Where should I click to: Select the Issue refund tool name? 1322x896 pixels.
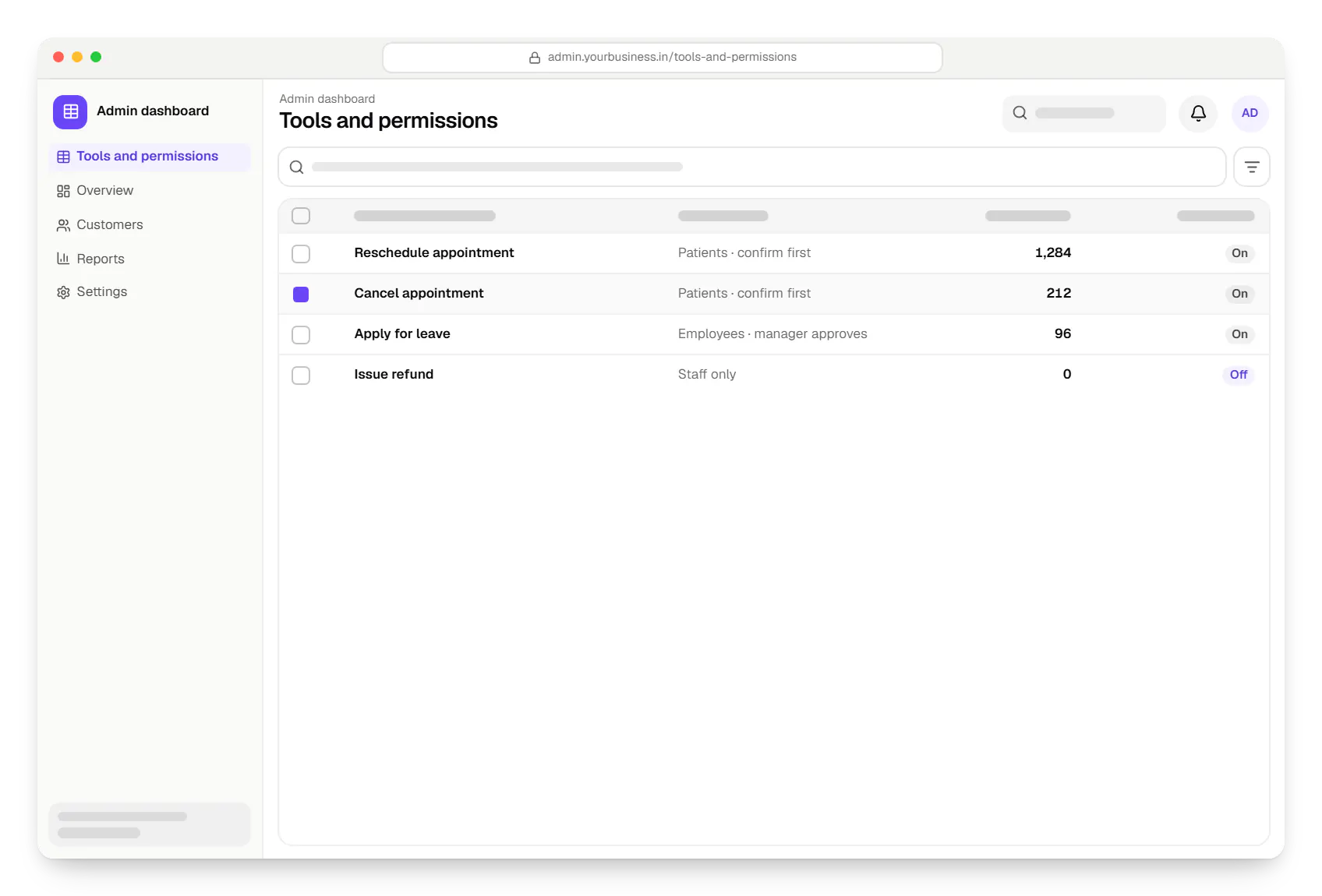tap(394, 374)
